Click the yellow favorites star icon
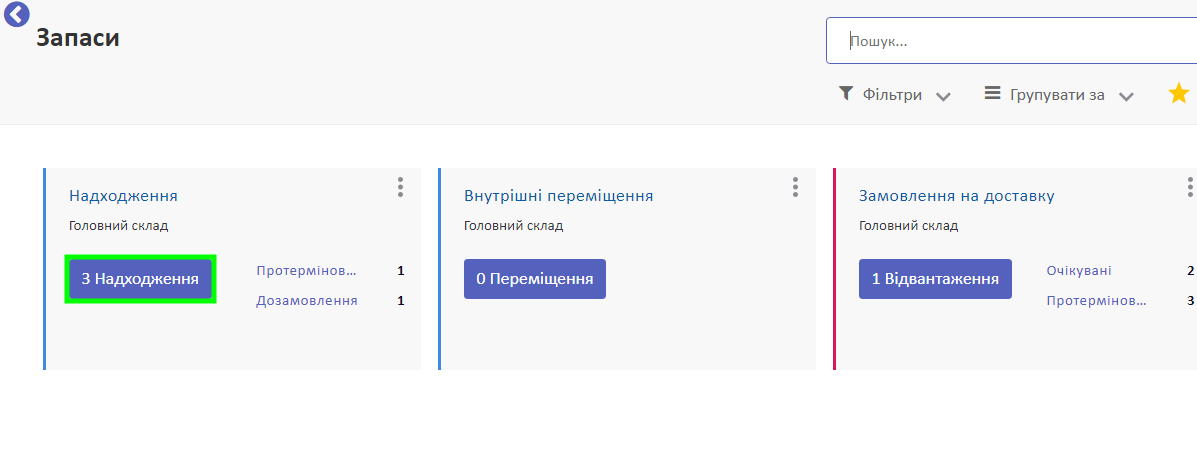Screen dimensions: 1197x472 click(1179, 94)
